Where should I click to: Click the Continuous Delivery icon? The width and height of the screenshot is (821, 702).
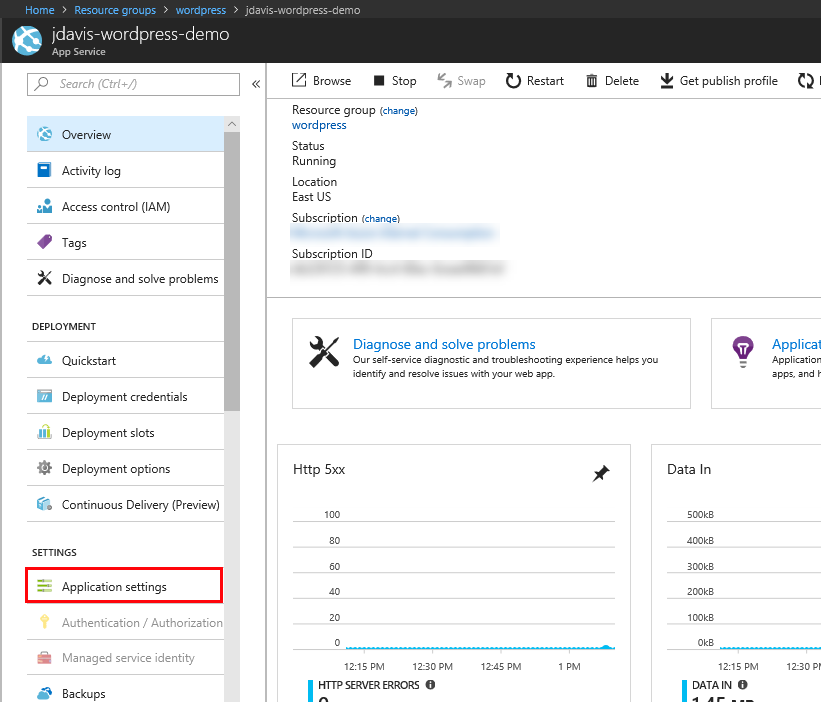[45, 504]
